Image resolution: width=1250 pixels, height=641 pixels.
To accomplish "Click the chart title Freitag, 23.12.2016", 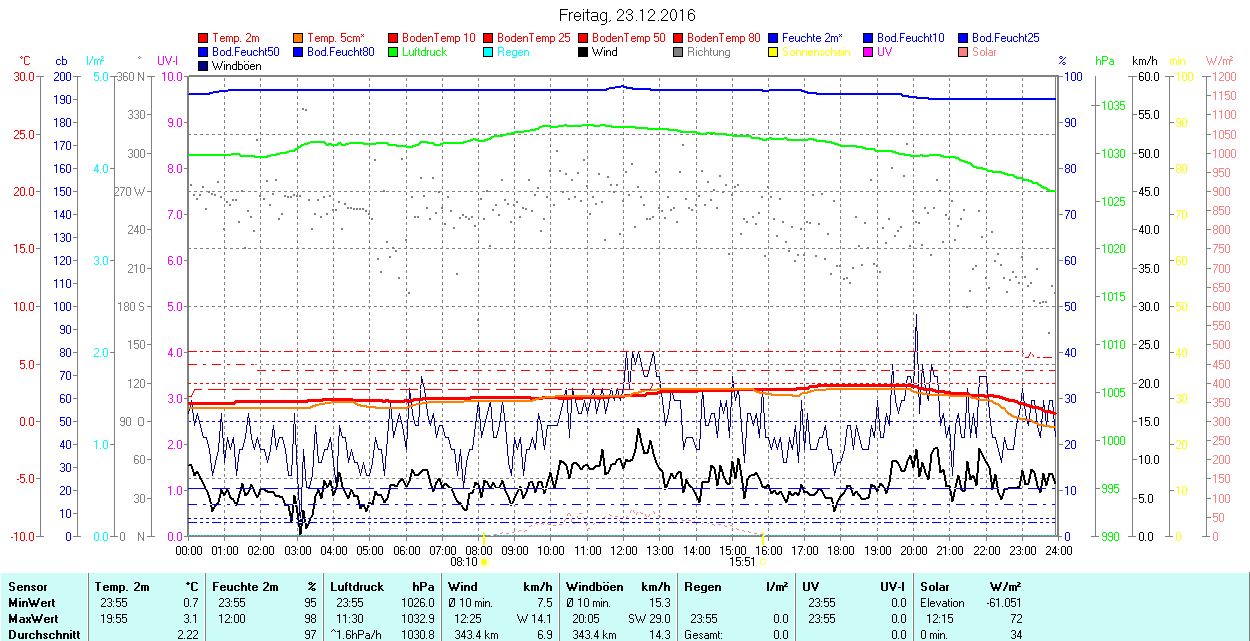I will coord(626,15).
